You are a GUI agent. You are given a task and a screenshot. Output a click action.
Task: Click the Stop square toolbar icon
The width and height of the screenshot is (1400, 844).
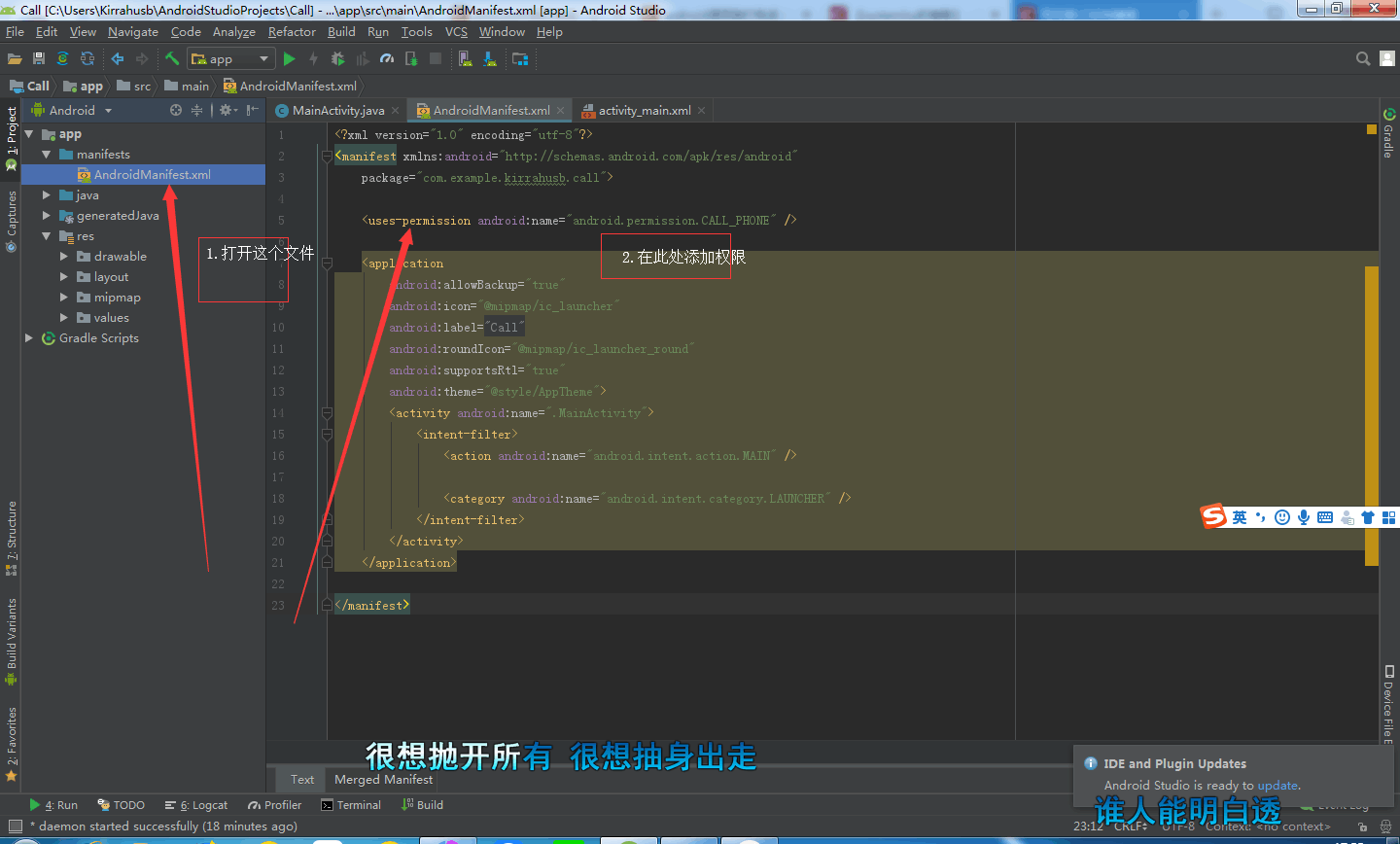(436, 59)
